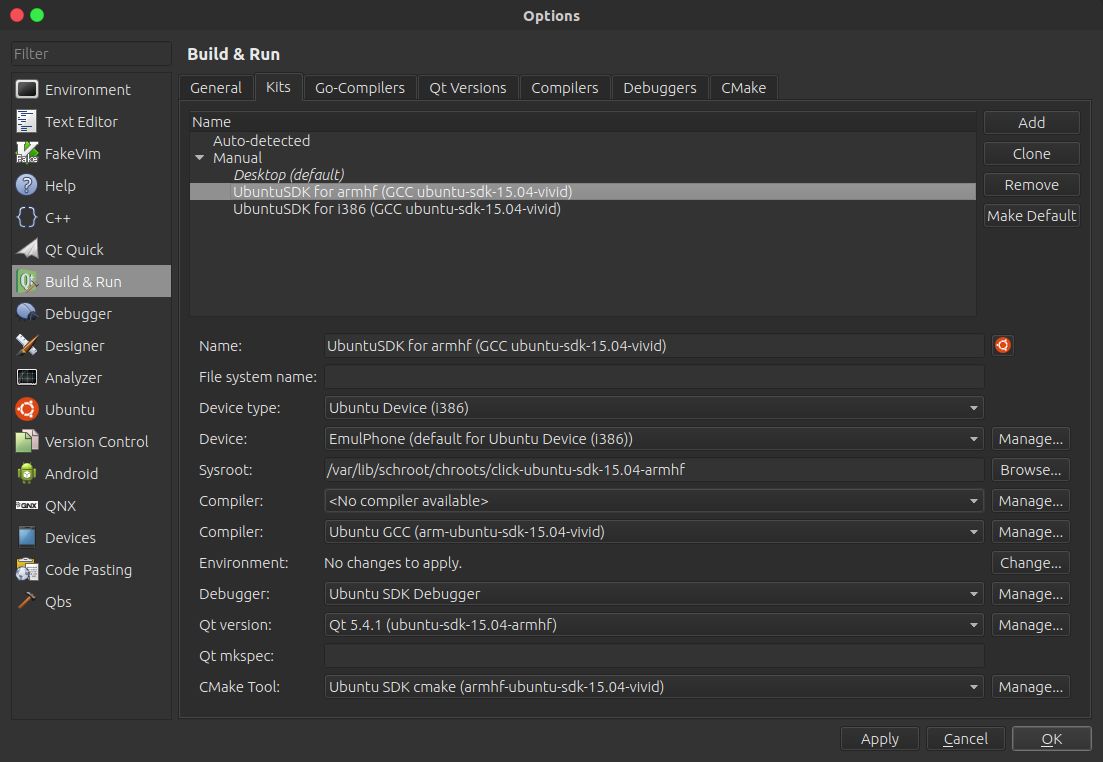This screenshot has height=762, width=1103.
Task: Click the Sysroot path field
Action: pos(653,470)
